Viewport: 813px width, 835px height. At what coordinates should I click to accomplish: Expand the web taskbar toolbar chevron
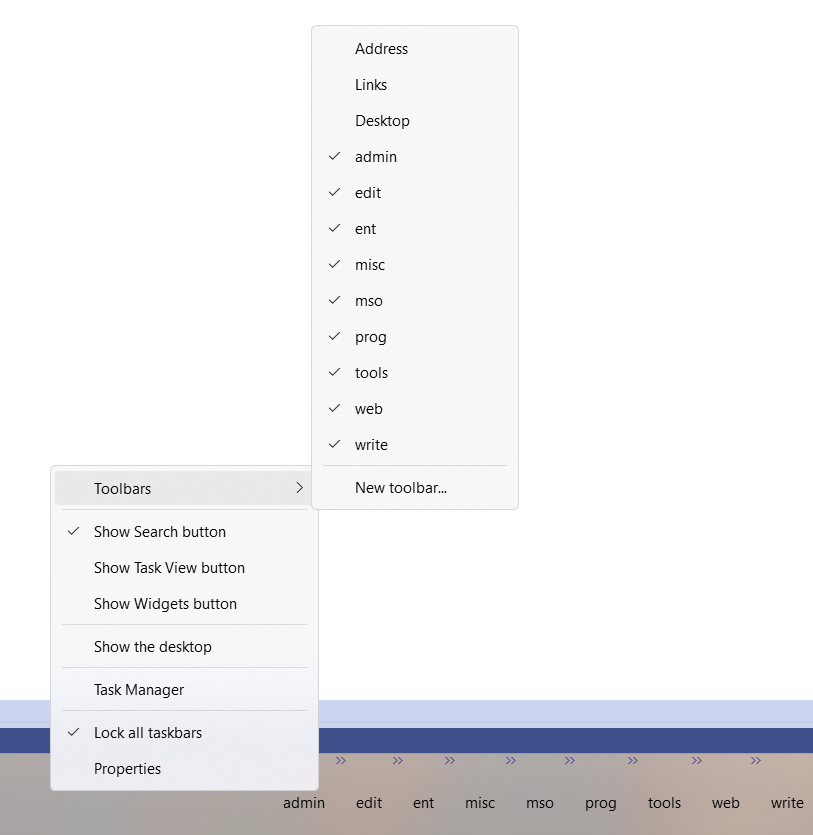755,760
